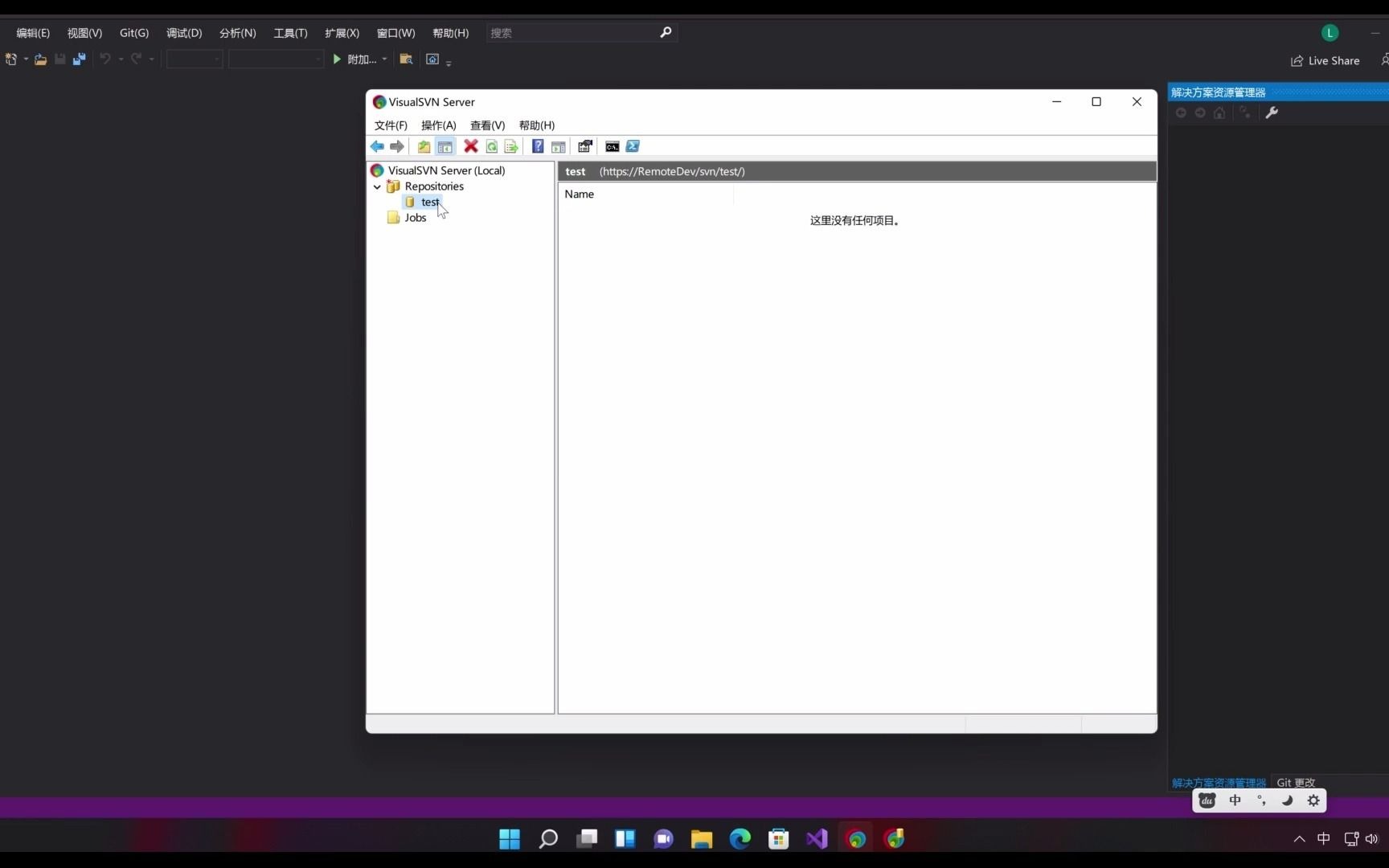Open the repository Properties icon in toolbar
The width and height of the screenshot is (1389, 868).
click(x=585, y=146)
